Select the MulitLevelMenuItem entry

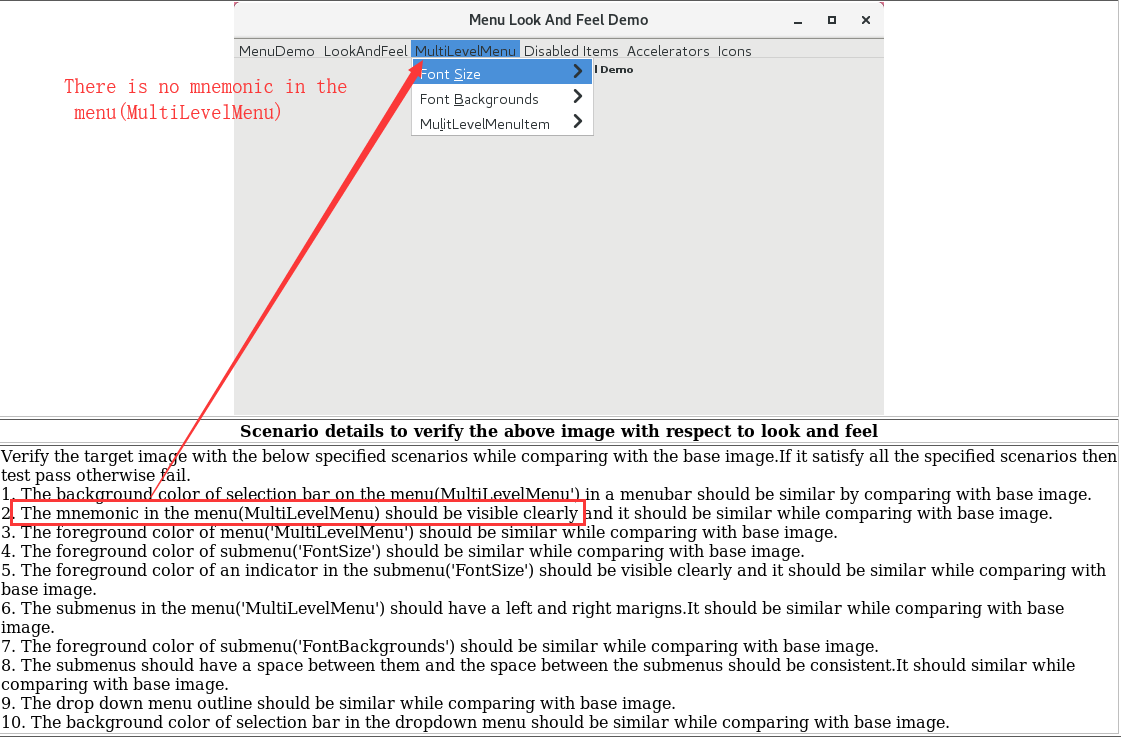(x=485, y=124)
